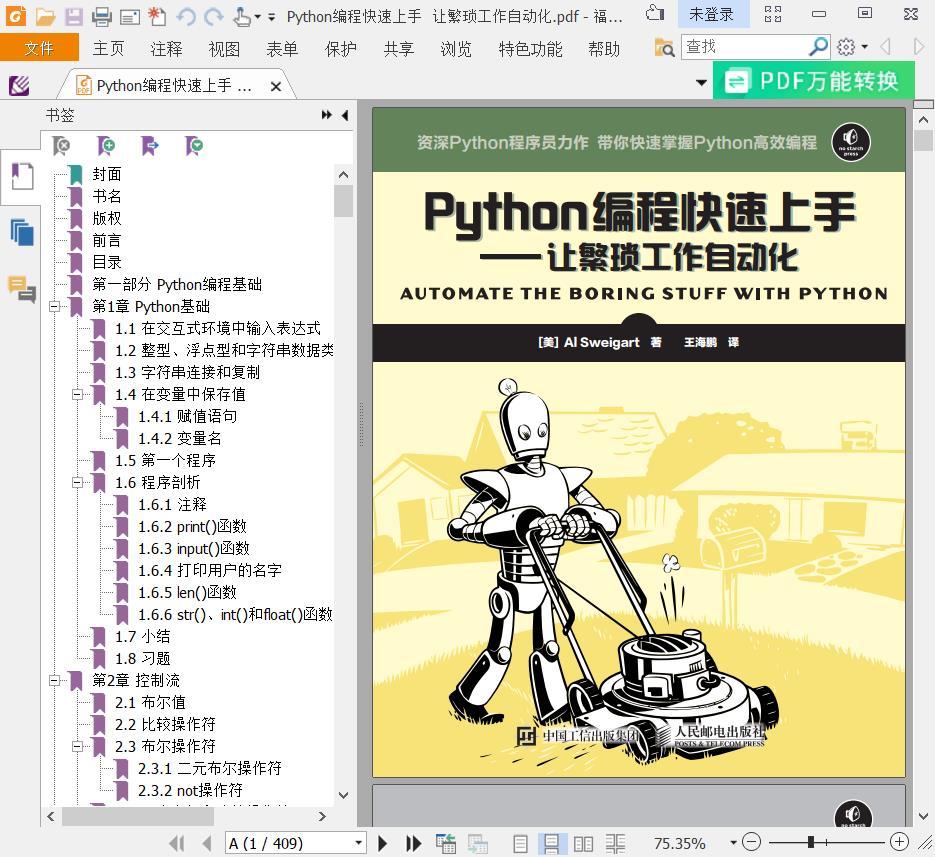
Task: Toggle continuous page view
Action: [551, 843]
